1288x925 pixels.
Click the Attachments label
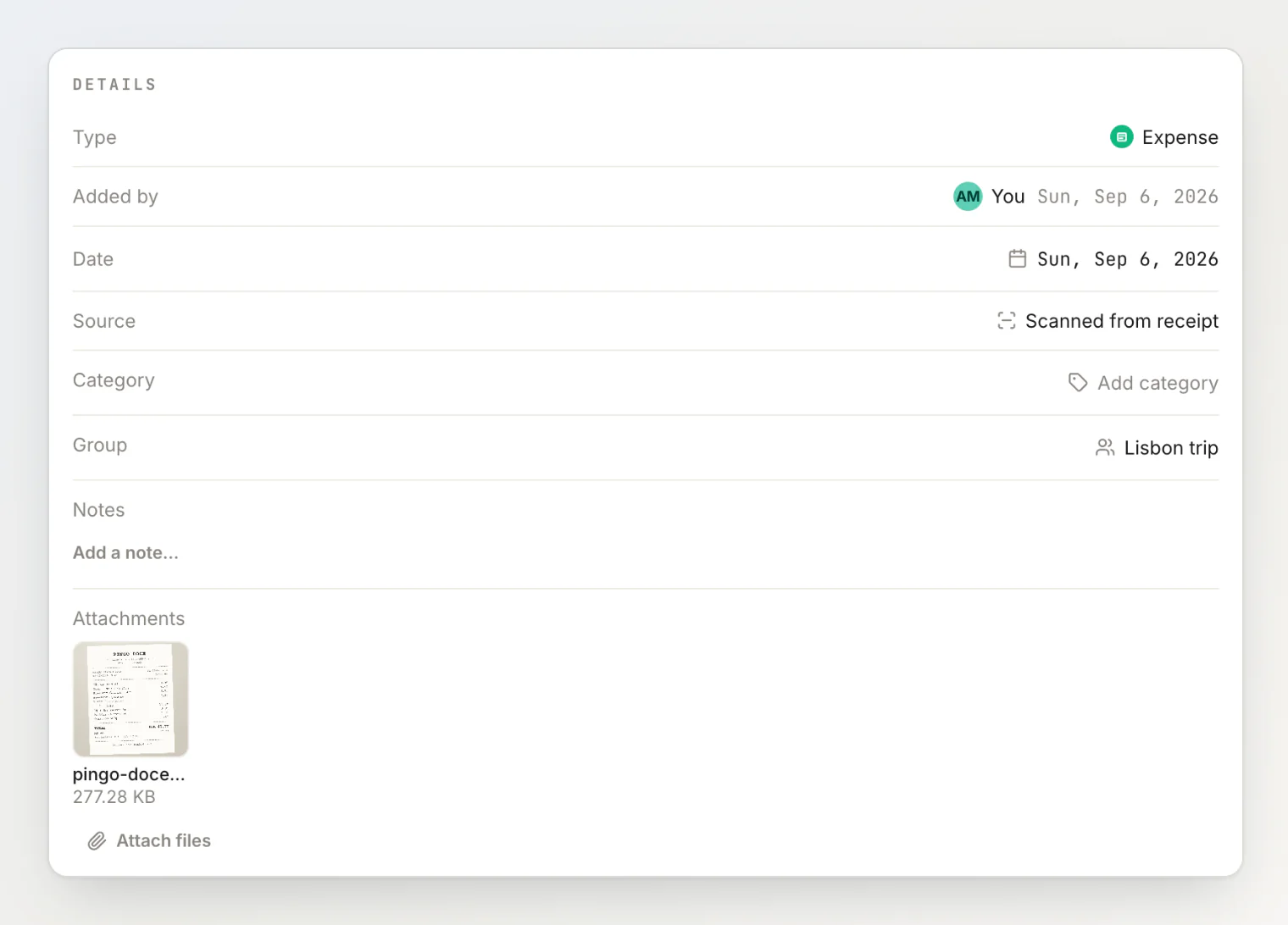129,618
